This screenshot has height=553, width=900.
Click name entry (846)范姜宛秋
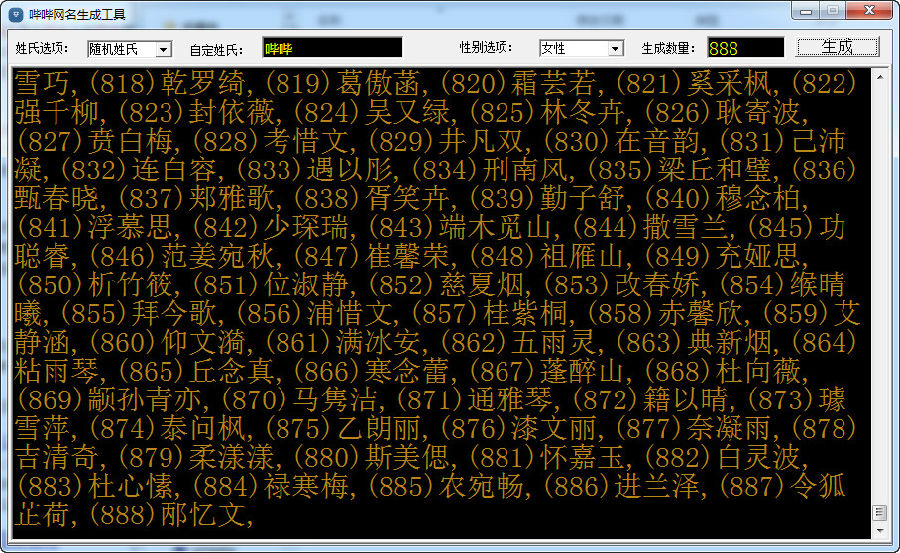tap(184, 256)
